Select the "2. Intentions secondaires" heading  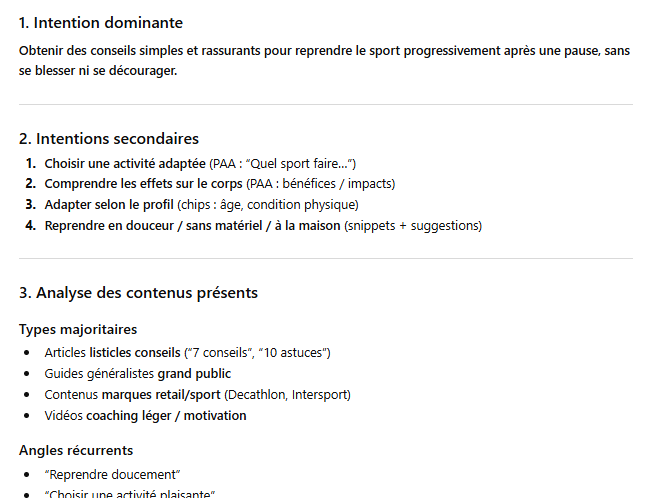click(109, 139)
